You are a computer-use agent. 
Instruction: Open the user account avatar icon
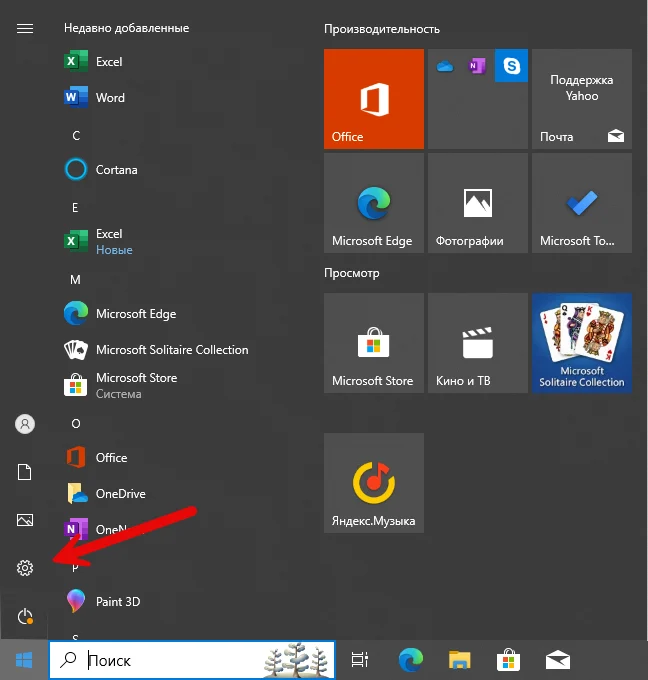(25, 424)
